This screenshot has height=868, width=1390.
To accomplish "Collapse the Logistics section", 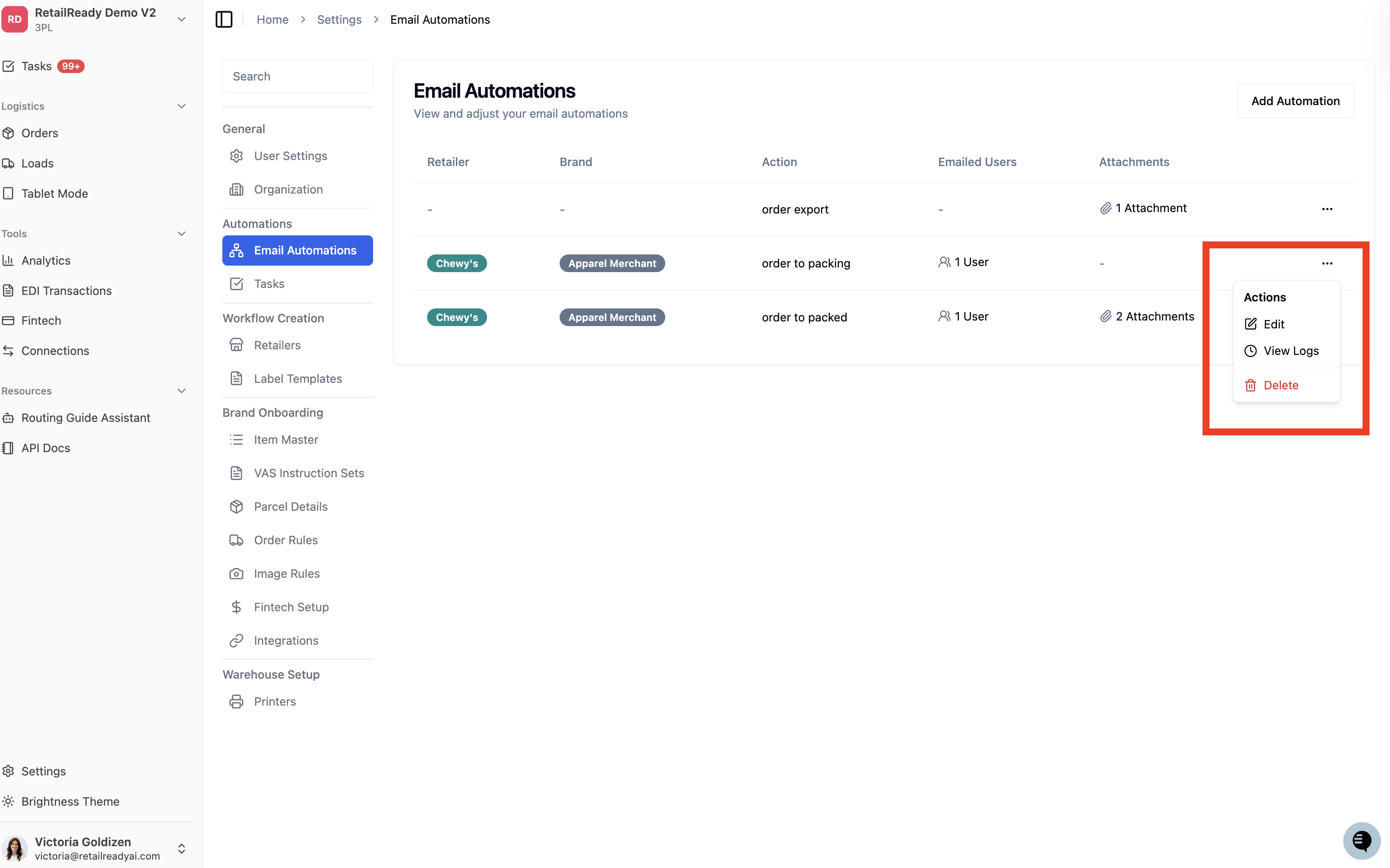I will [x=181, y=106].
